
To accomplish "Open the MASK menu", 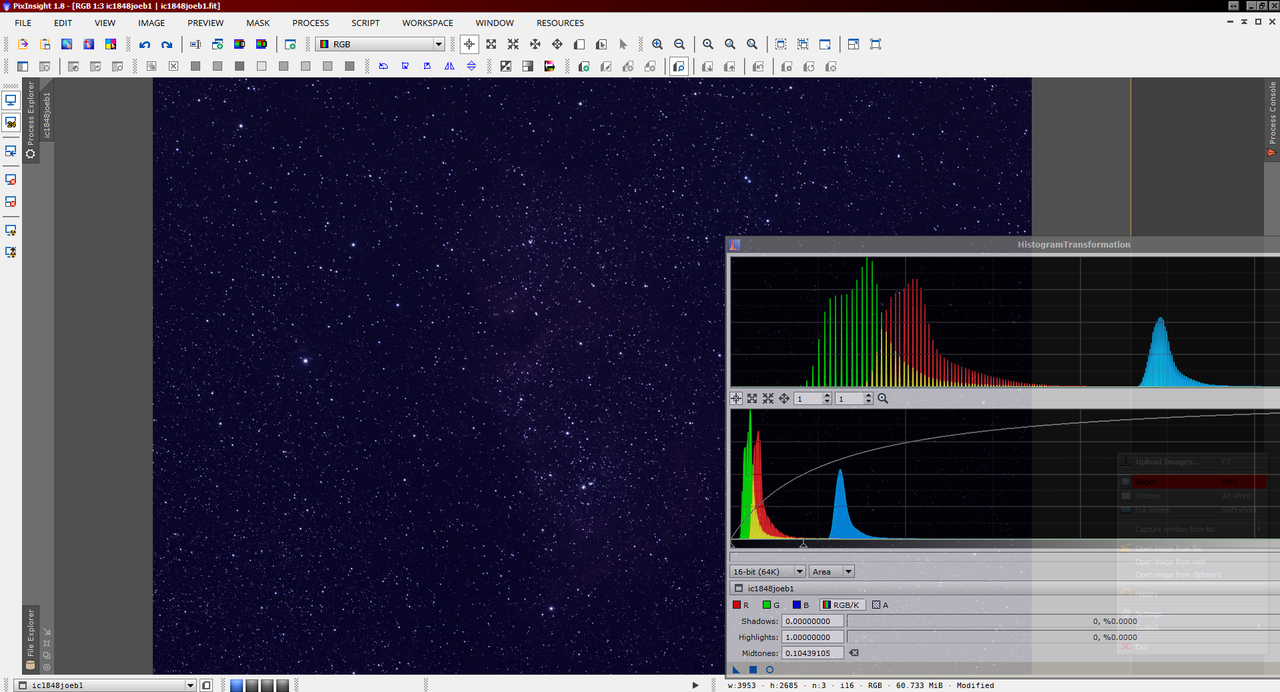I will [258, 23].
